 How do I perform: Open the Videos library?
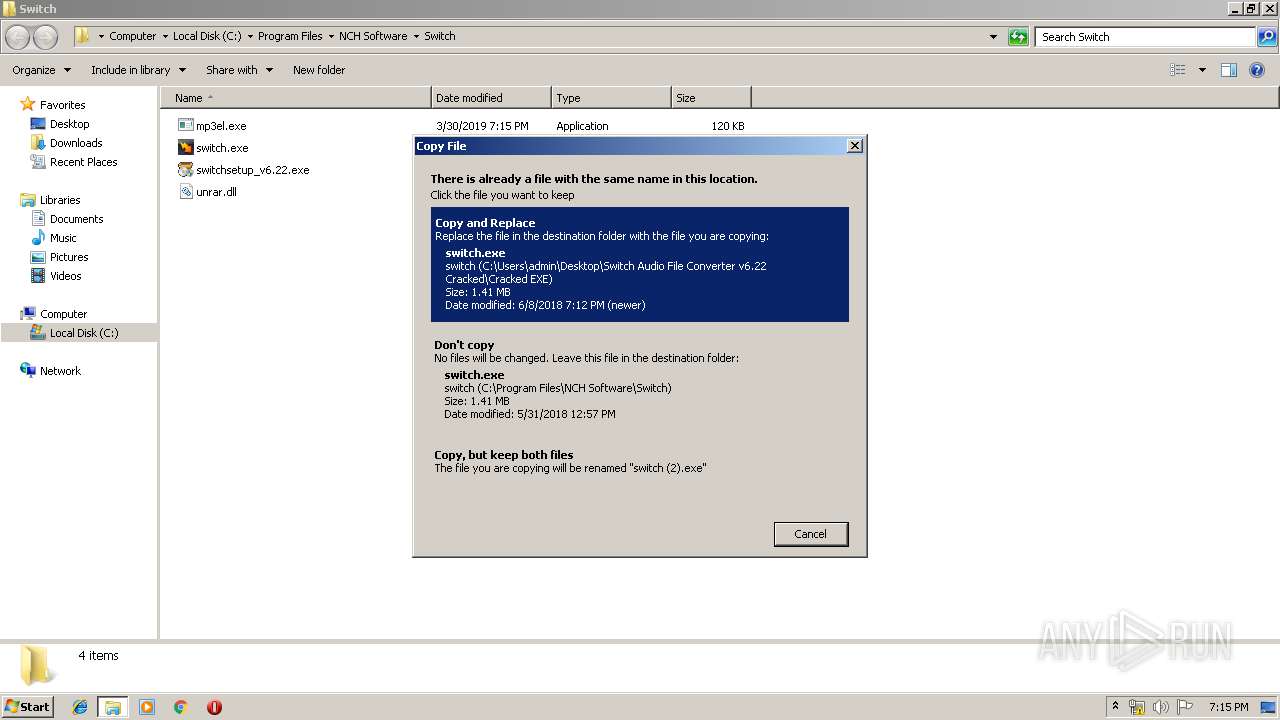(x=65, y=276)
